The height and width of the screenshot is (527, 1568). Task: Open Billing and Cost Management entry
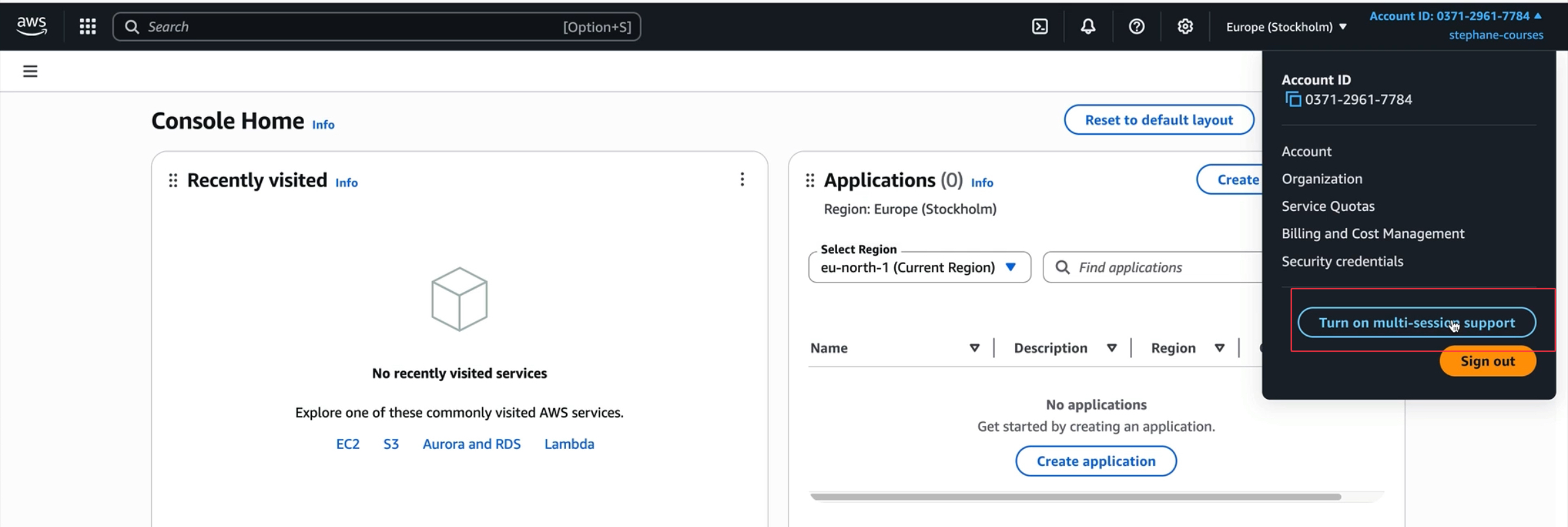tap(1373, 234)
